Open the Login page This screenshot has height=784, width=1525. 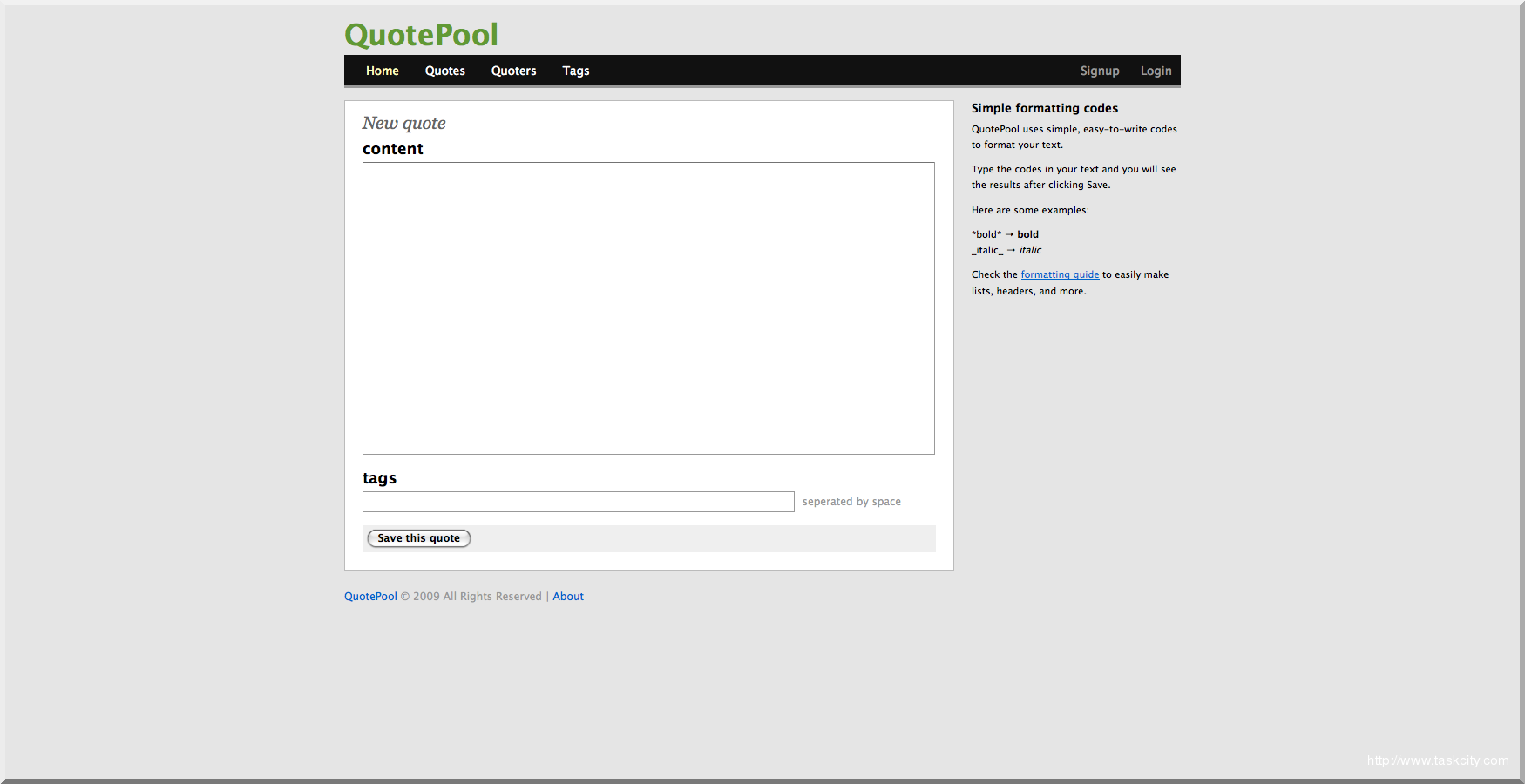tap(1156, 71)
